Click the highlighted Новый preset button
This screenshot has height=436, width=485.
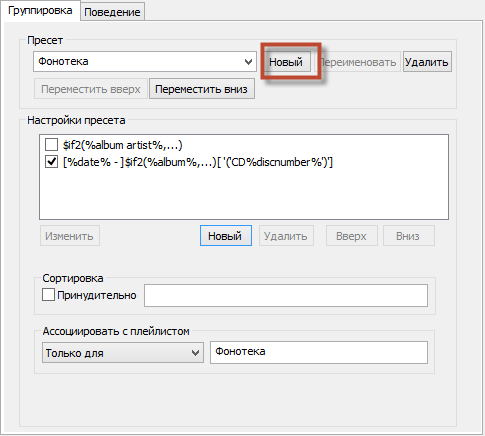pos(286,62)
